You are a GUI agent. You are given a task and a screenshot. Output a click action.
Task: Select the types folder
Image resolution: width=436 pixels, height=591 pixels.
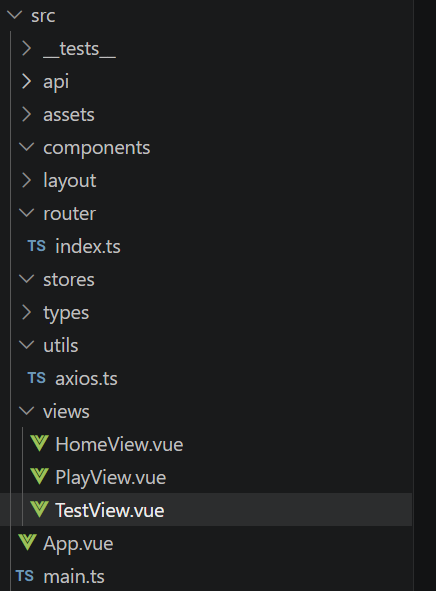tap(66, 313)
